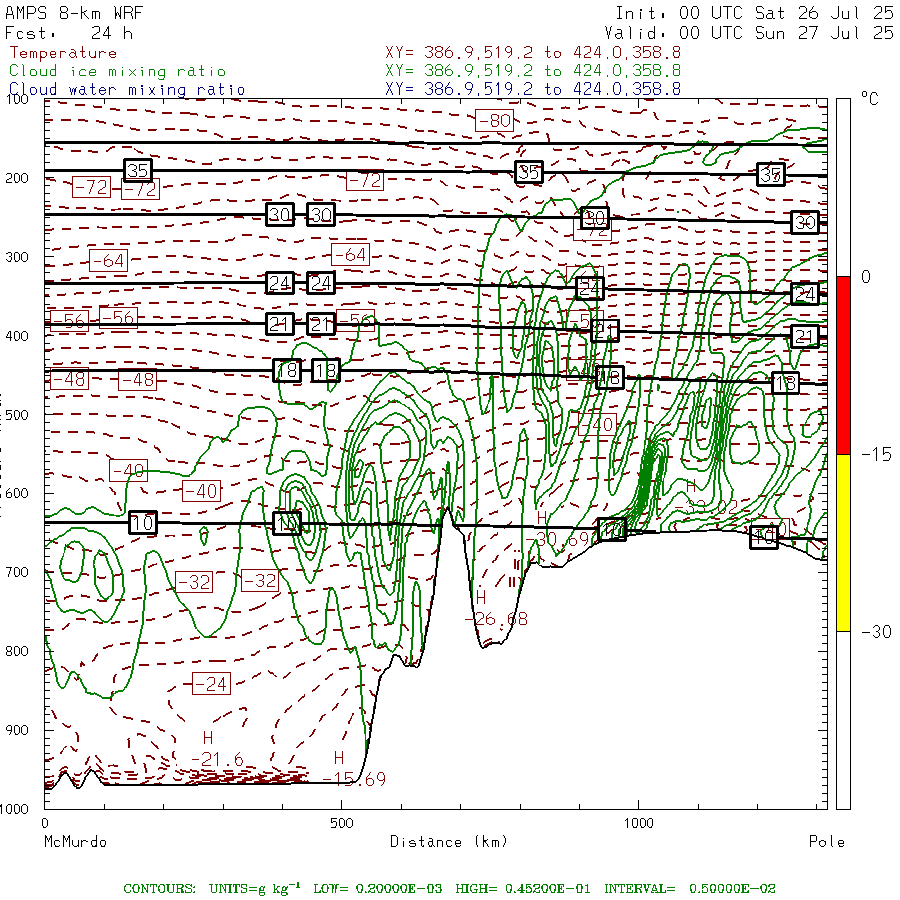Click the '-24' temperature contour label
Viewport: 900px width, 900px height.
pos(211,684)
